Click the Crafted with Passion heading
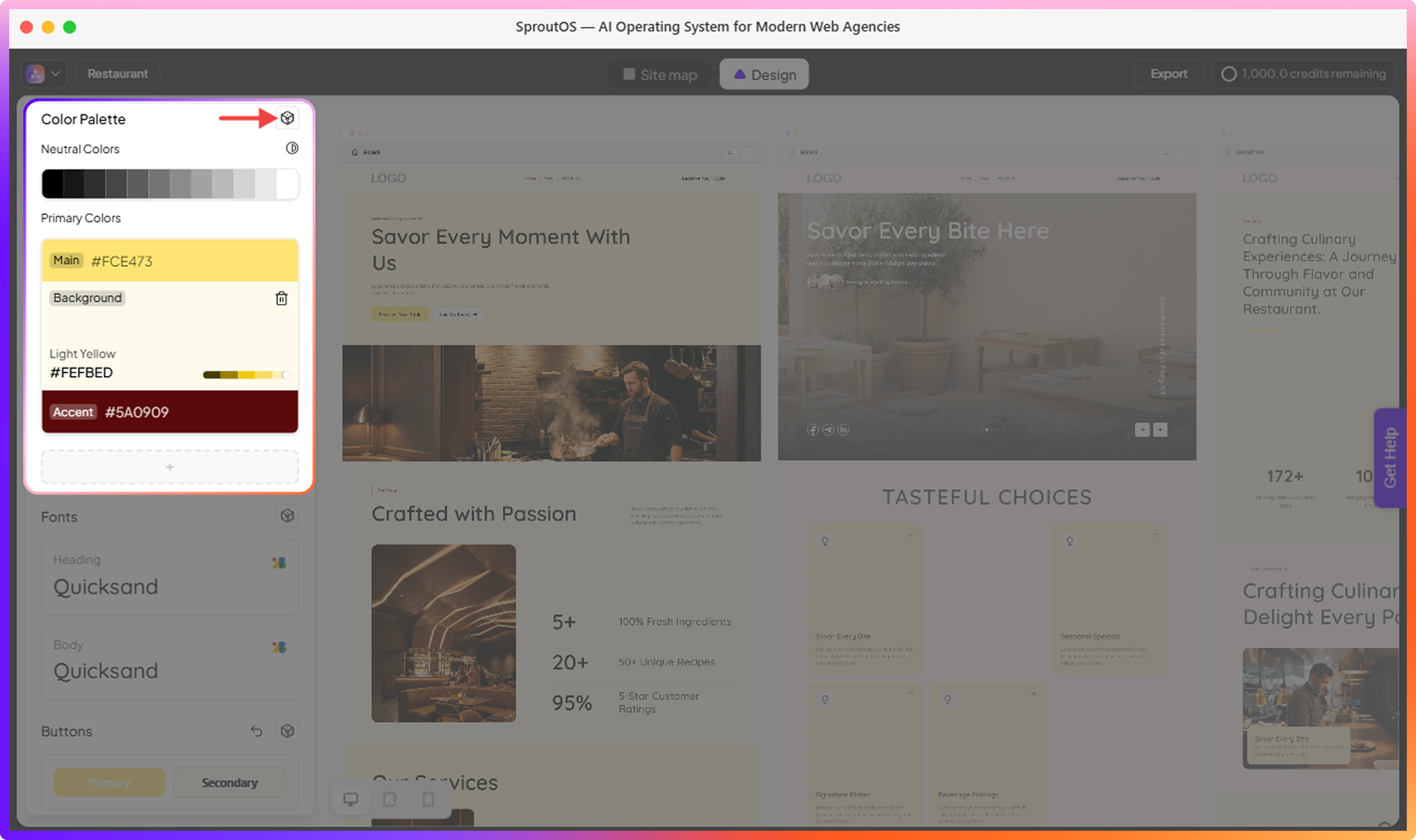This screenshot has height=840, width=1416. (474, 514)
